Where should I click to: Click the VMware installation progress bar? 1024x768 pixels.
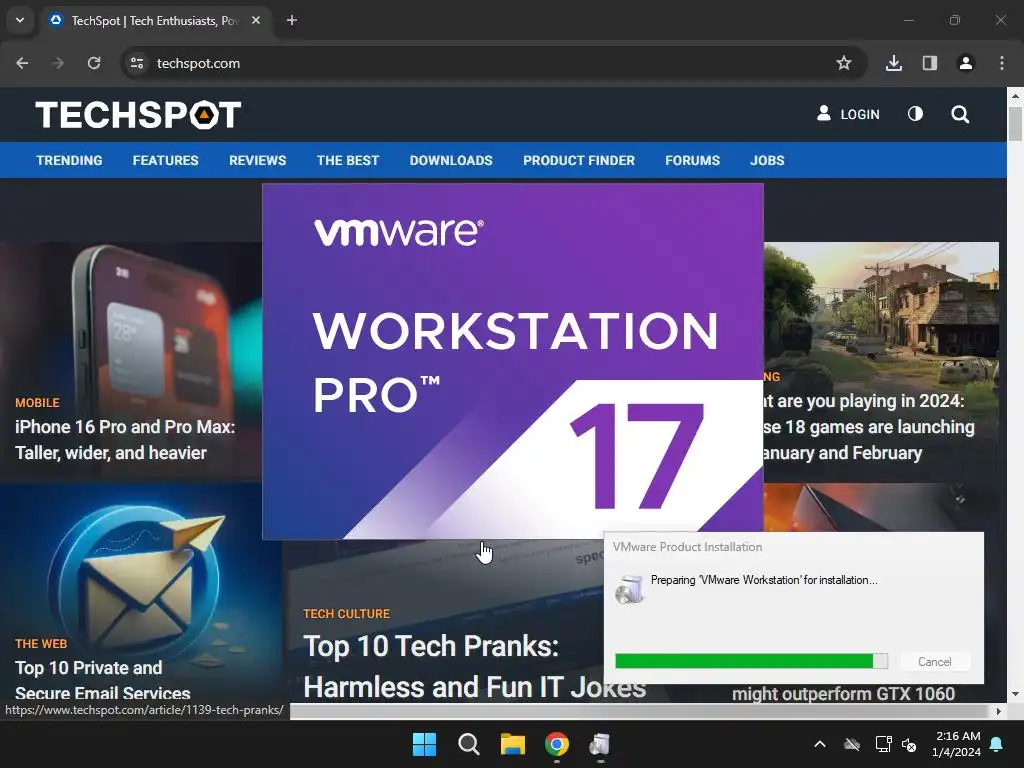coord(751,661)
